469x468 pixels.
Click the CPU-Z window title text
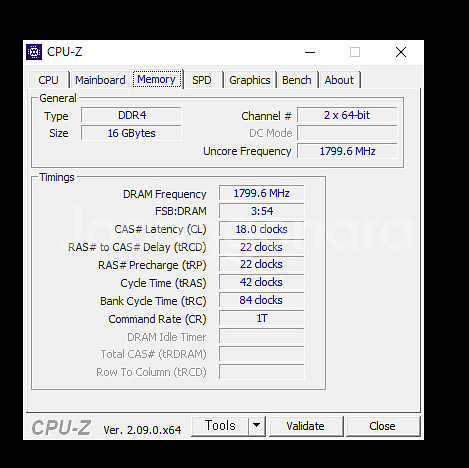[x=64, y=52]
